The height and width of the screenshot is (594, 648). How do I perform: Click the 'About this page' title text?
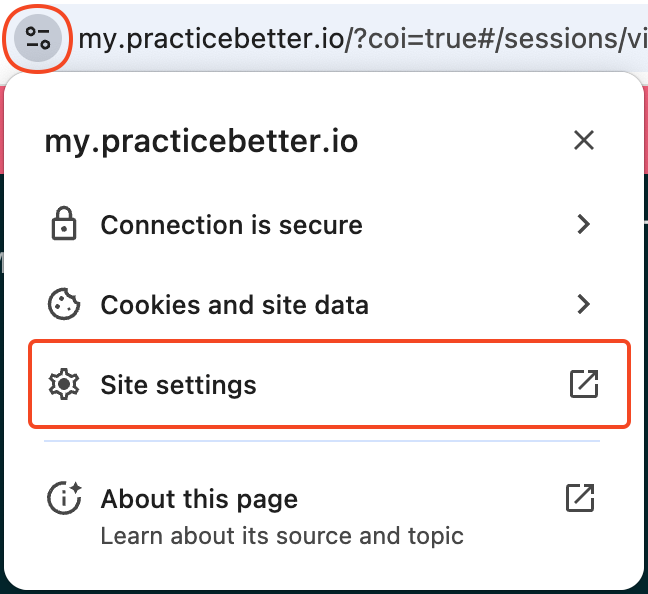click(x=199, y=499)
